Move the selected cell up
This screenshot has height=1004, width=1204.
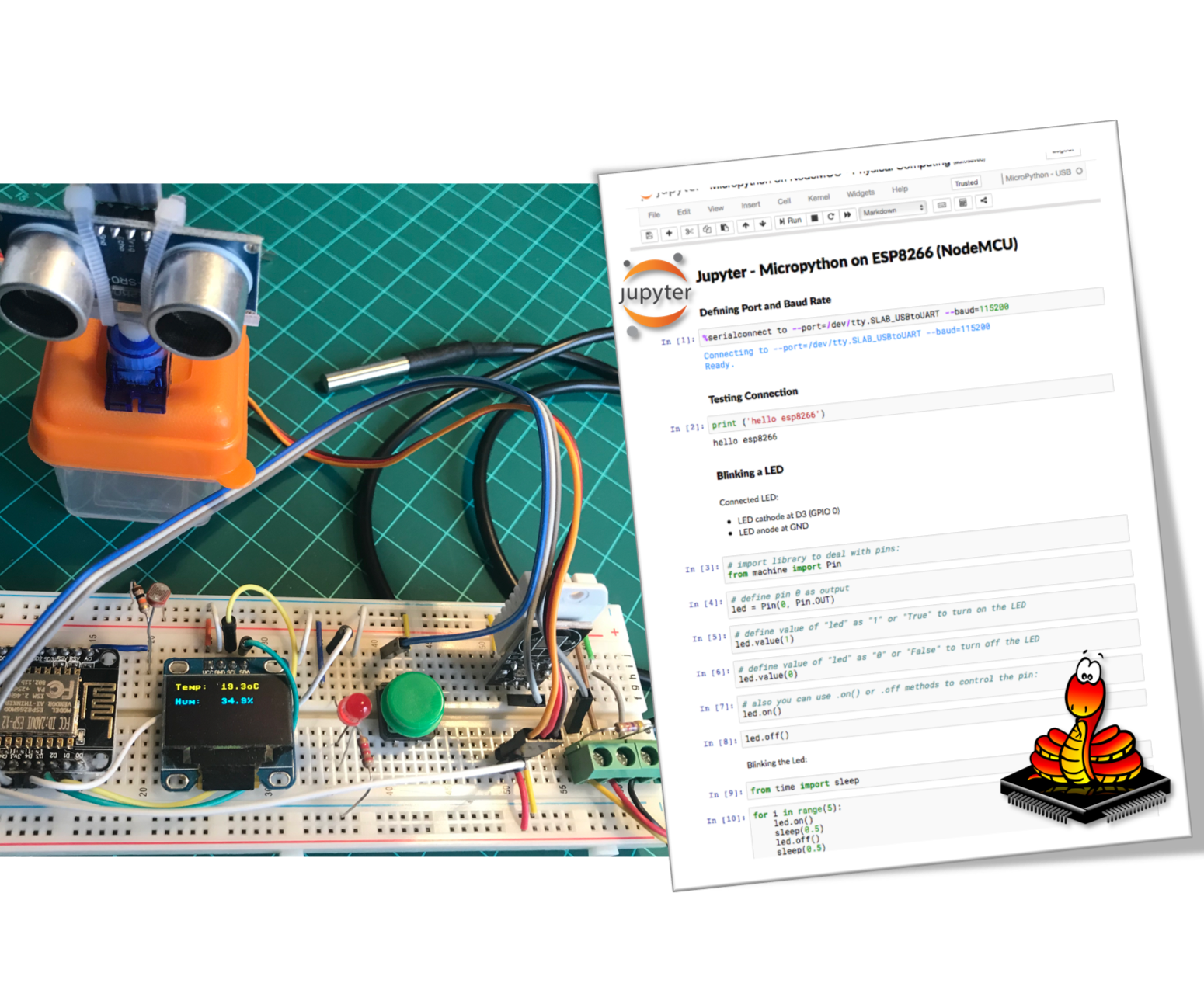[x=746, y=225]
